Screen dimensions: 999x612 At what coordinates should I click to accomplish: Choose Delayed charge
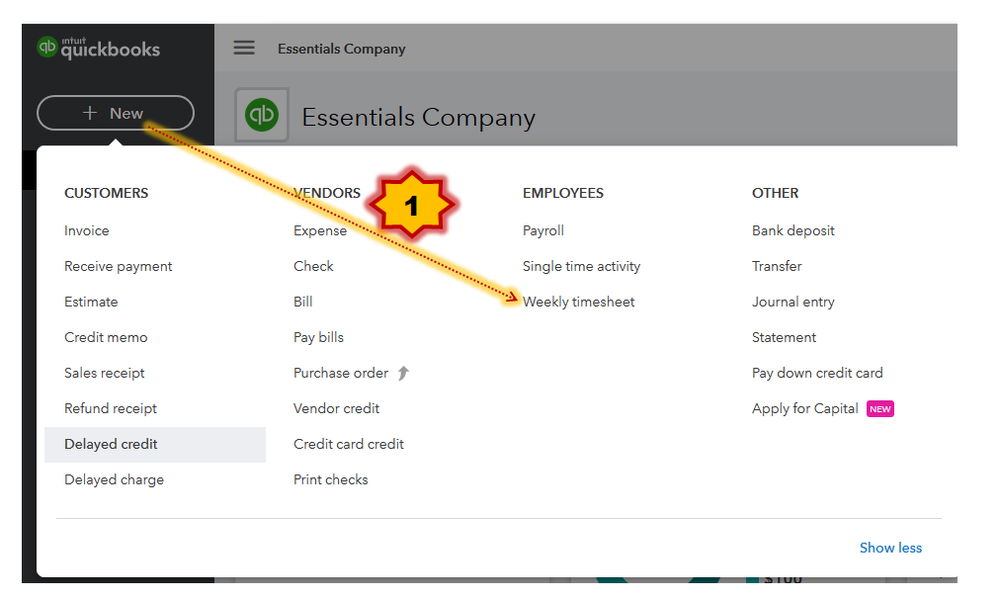click(114, 480)
